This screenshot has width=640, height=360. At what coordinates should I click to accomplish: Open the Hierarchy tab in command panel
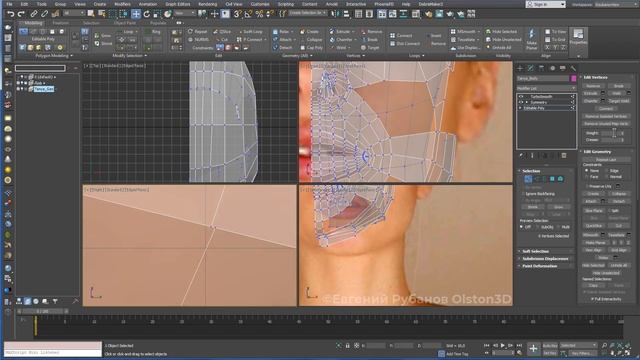click(x=541, y=68)
